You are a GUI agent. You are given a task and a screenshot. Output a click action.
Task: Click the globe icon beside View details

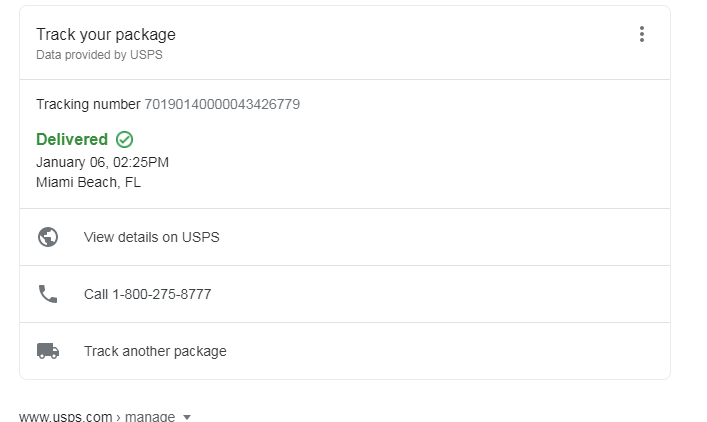(47, 237)
